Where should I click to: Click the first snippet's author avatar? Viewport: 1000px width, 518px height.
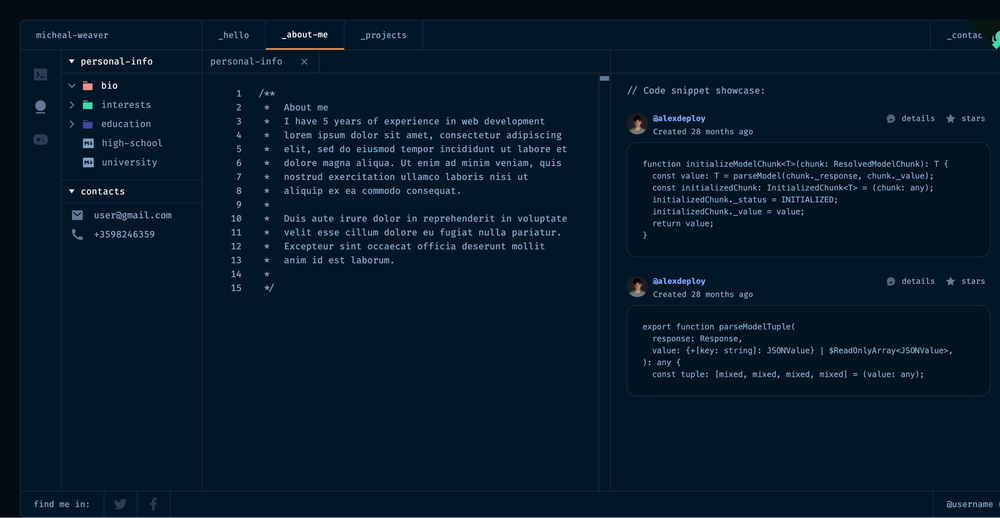[x=637, y=124]
